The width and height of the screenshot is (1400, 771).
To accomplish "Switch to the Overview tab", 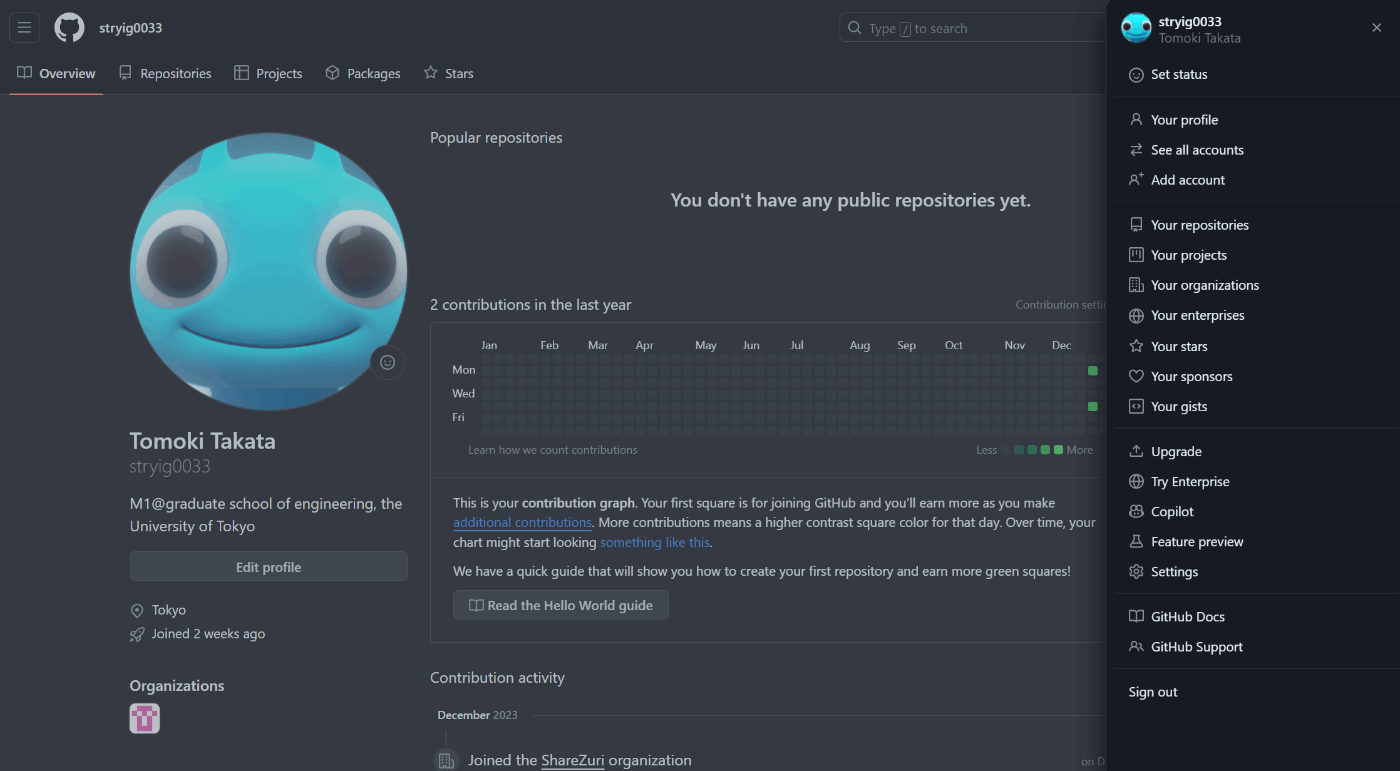I will point(56,73).
